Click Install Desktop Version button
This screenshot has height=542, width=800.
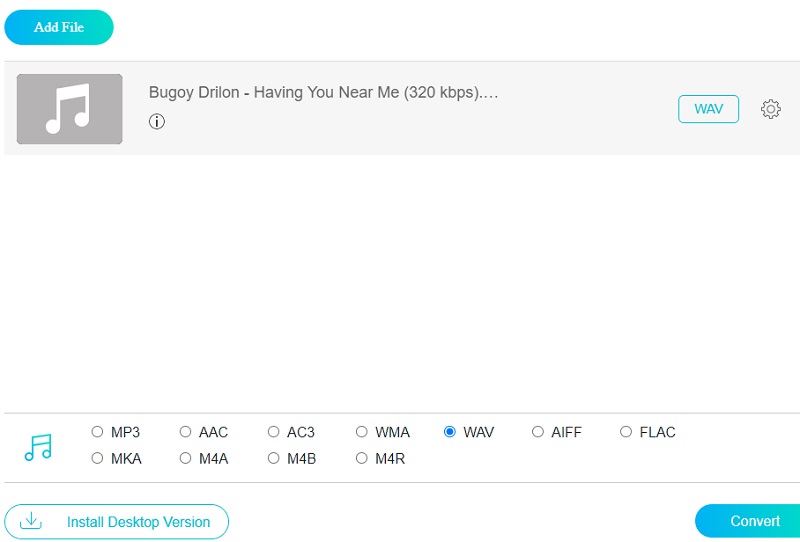tap(117, 521)
